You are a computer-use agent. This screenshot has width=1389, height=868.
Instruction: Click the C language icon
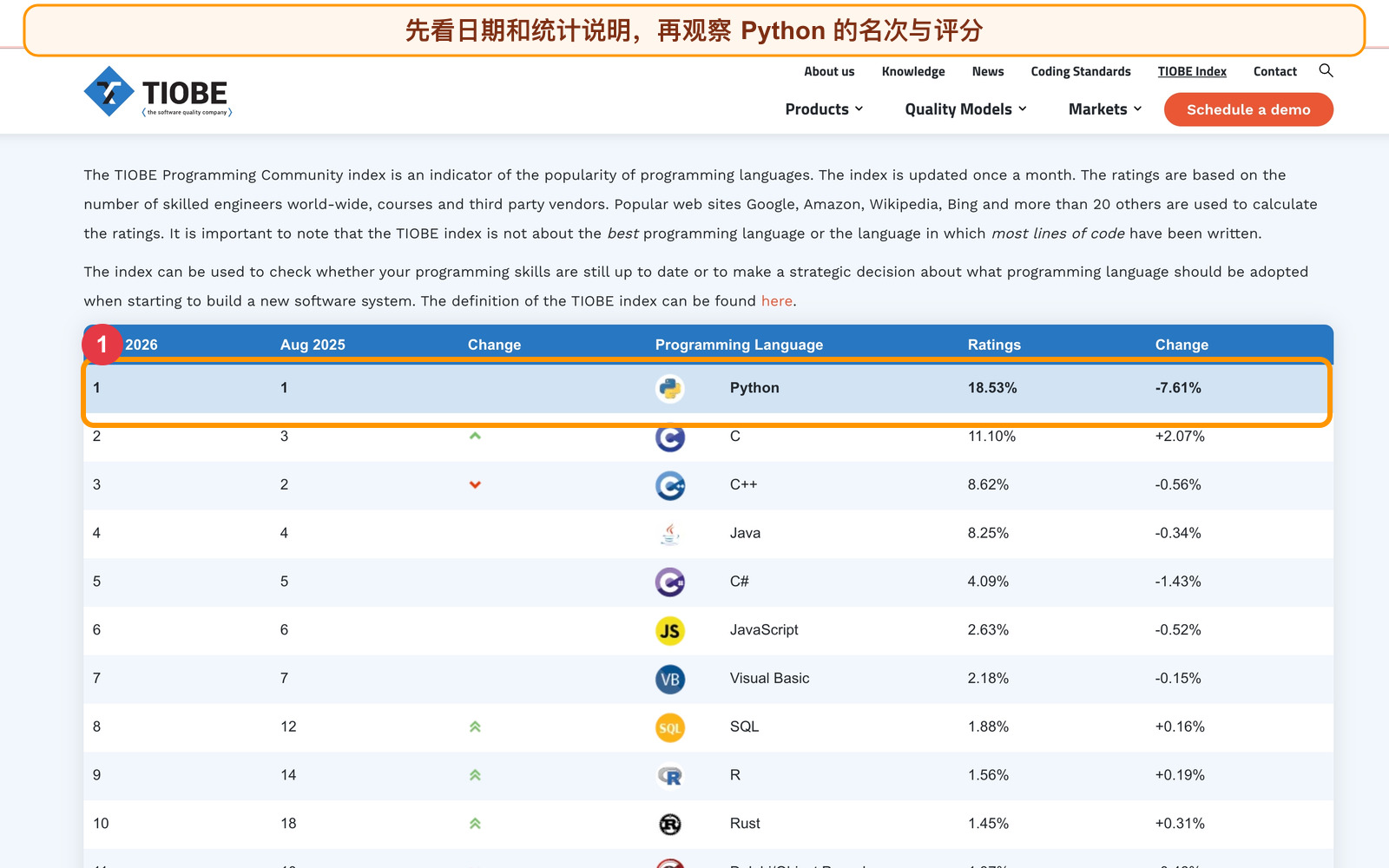[670, 437]
